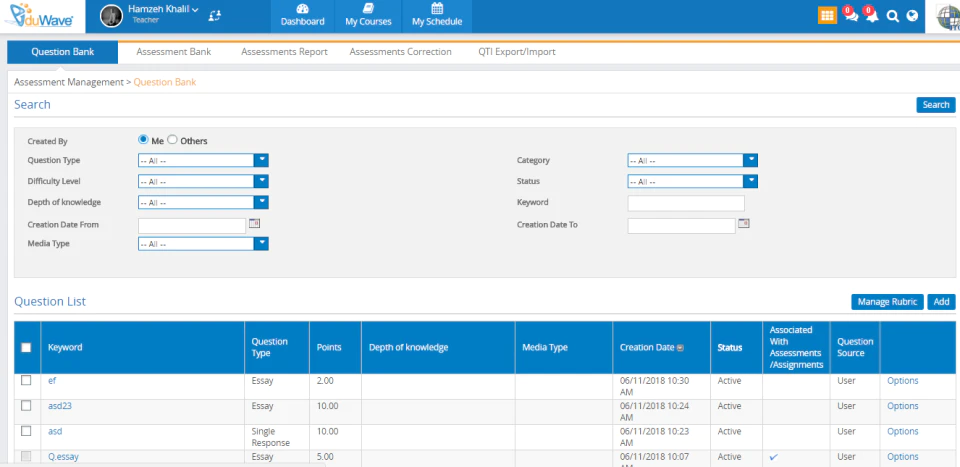Open the orange apps grid icon
Viewport: 960px width, 467px height.
827,16
